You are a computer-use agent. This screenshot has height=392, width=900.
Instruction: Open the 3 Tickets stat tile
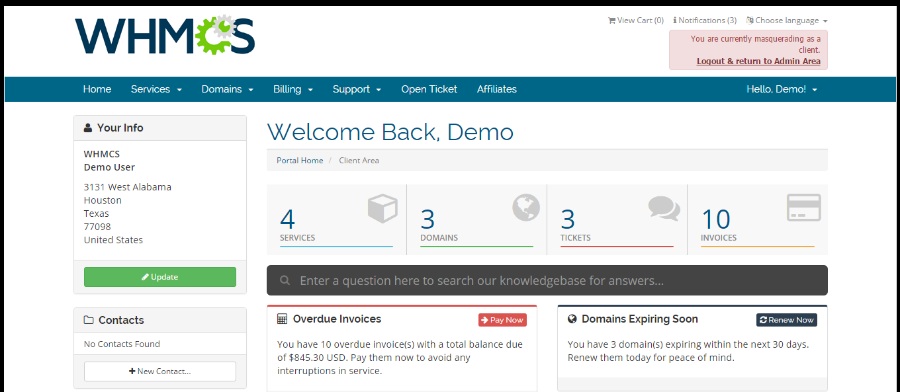[617, 220]
